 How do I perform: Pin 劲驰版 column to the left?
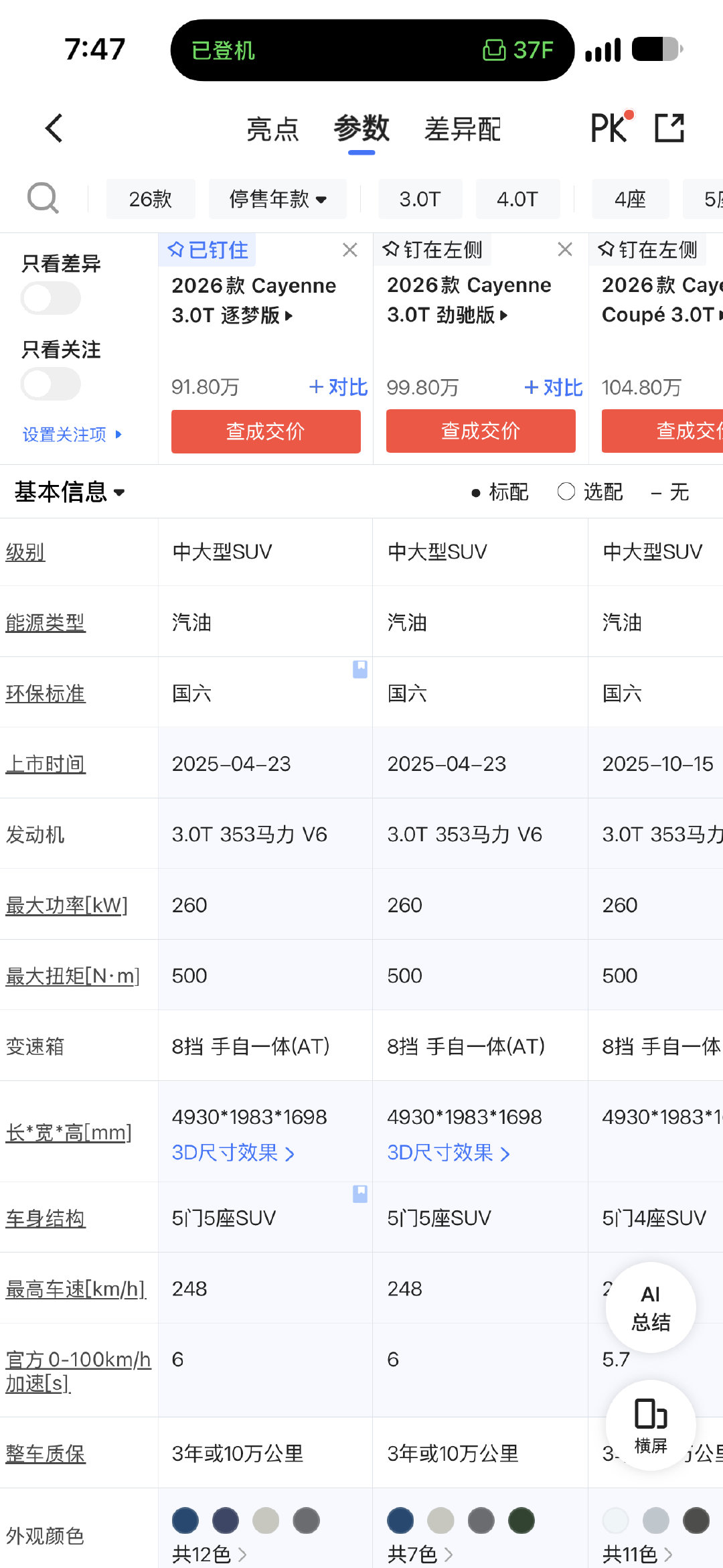click(x=432, y=250)
